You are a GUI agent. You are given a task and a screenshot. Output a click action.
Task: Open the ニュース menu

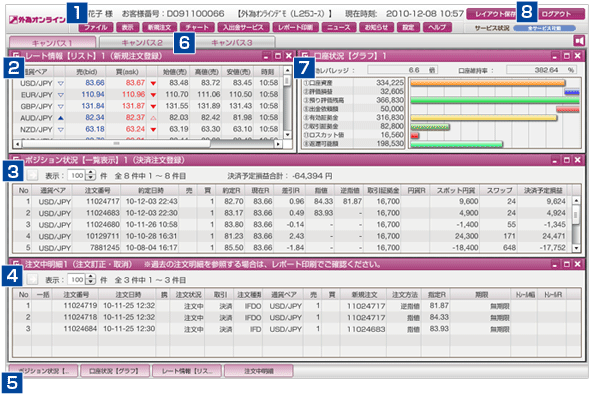click(339, 27)
